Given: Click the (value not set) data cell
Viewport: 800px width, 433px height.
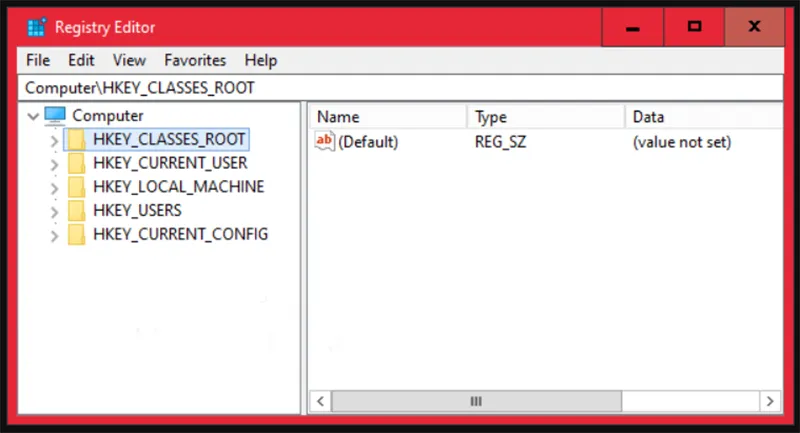Looking at the screenshot, I should 682,142.
